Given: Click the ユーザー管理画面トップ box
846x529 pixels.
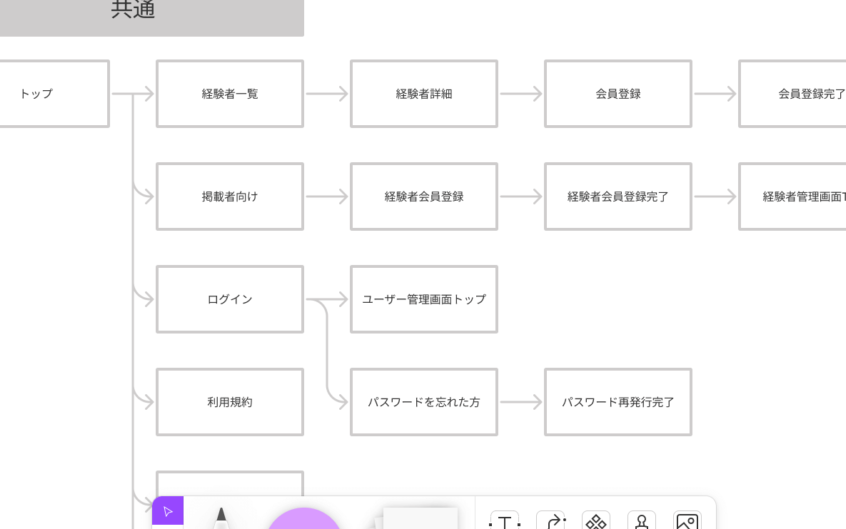Looking at the screenshot, I should point(423,299).
